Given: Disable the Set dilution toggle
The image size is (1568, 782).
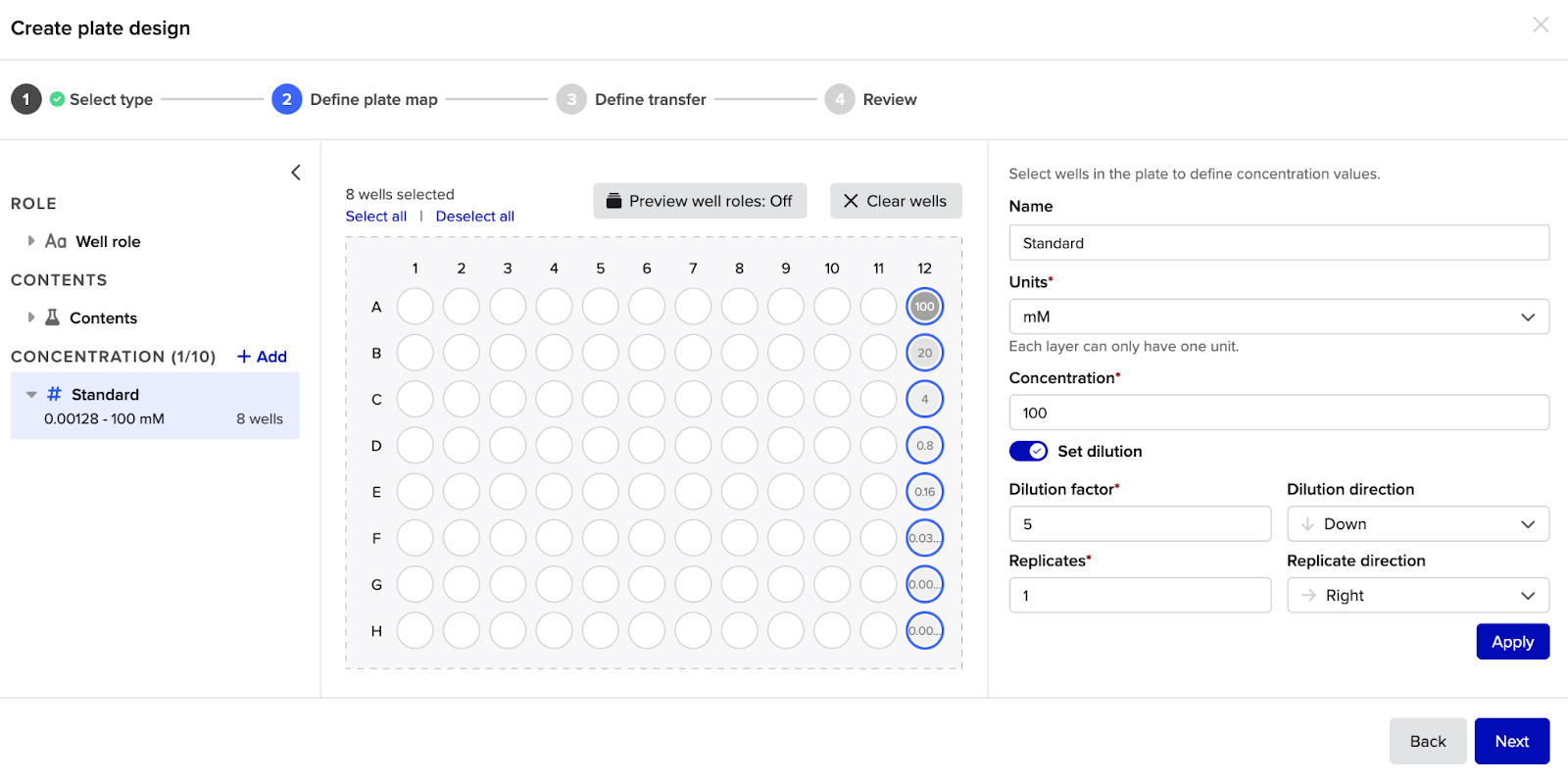Looking at the screenshot, I should pos(1028,451).
